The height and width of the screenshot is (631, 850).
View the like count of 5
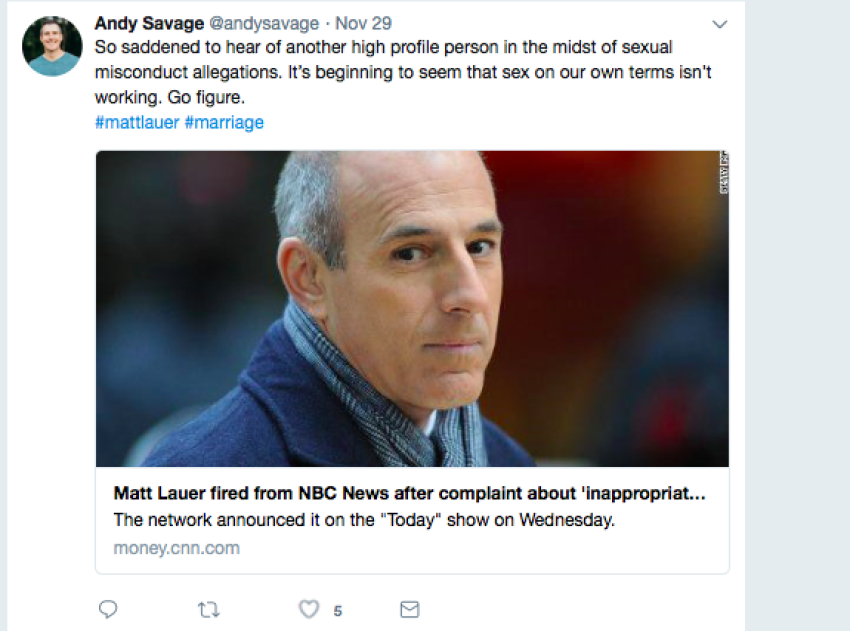(338, 610)
